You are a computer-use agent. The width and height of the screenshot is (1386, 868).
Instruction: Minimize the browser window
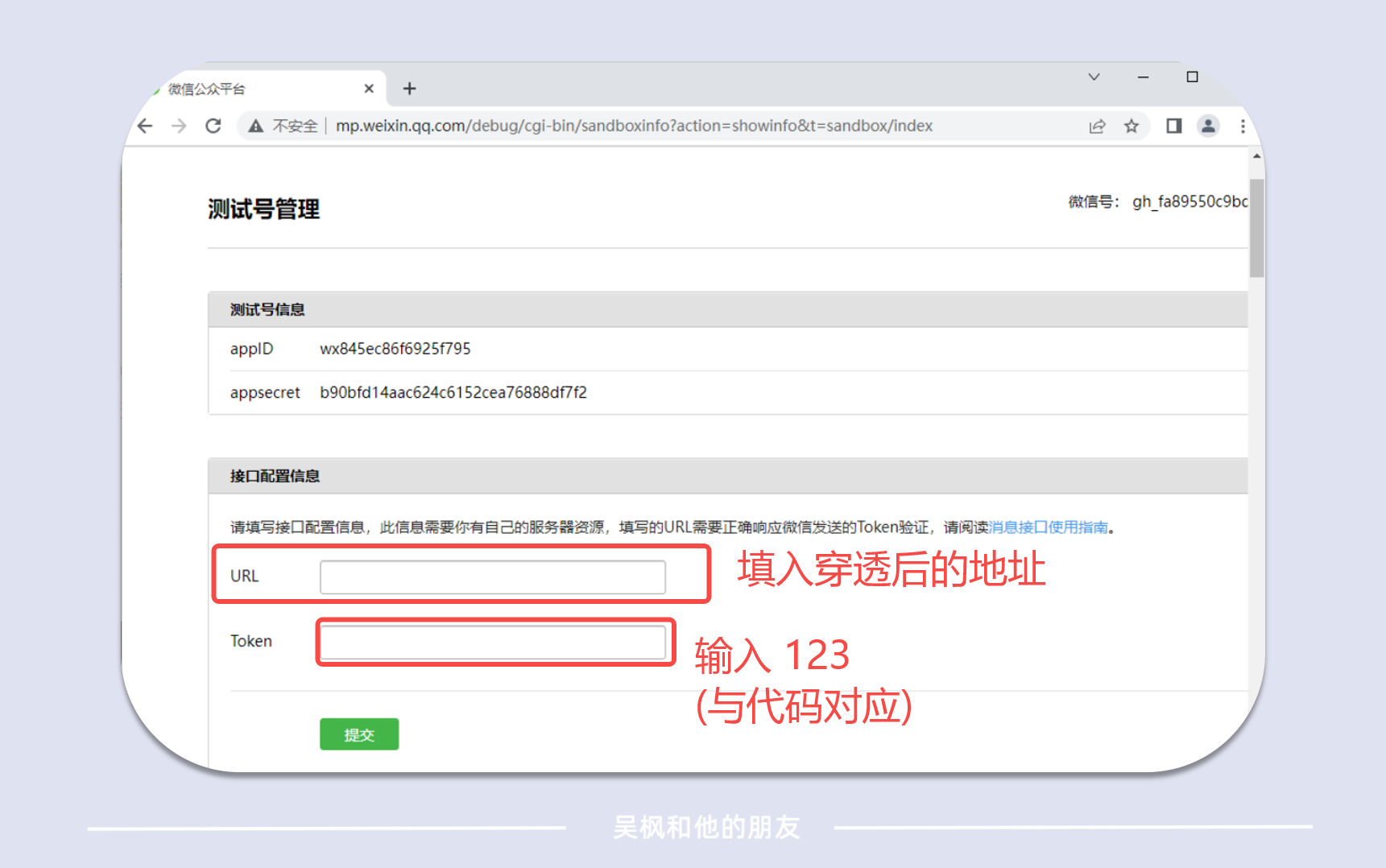click(x=1143, y=77)
